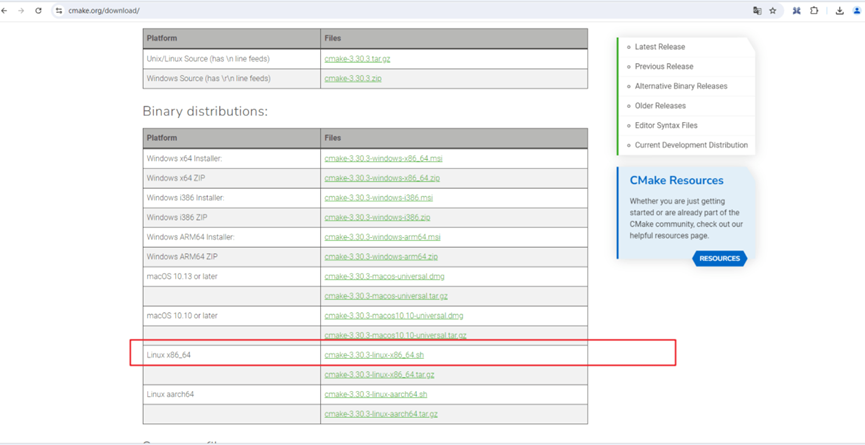Go to Latest Release in sidebar
Screen dimensions: 865x445
pos(660,47)
